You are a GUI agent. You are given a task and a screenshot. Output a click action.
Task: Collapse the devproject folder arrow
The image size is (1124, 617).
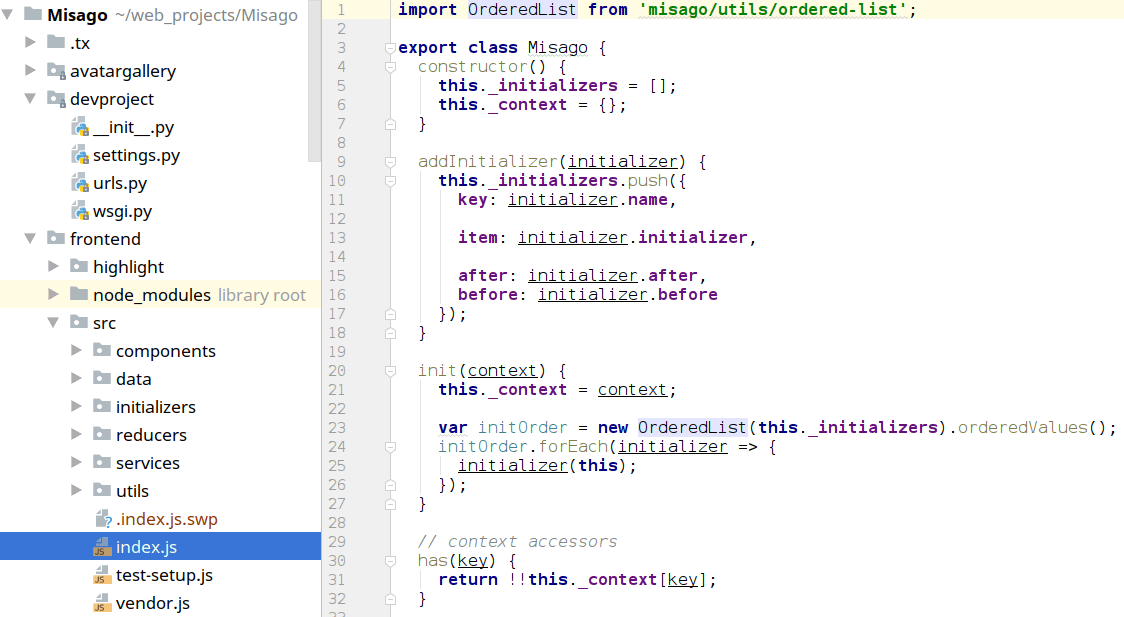pos(31,99)
